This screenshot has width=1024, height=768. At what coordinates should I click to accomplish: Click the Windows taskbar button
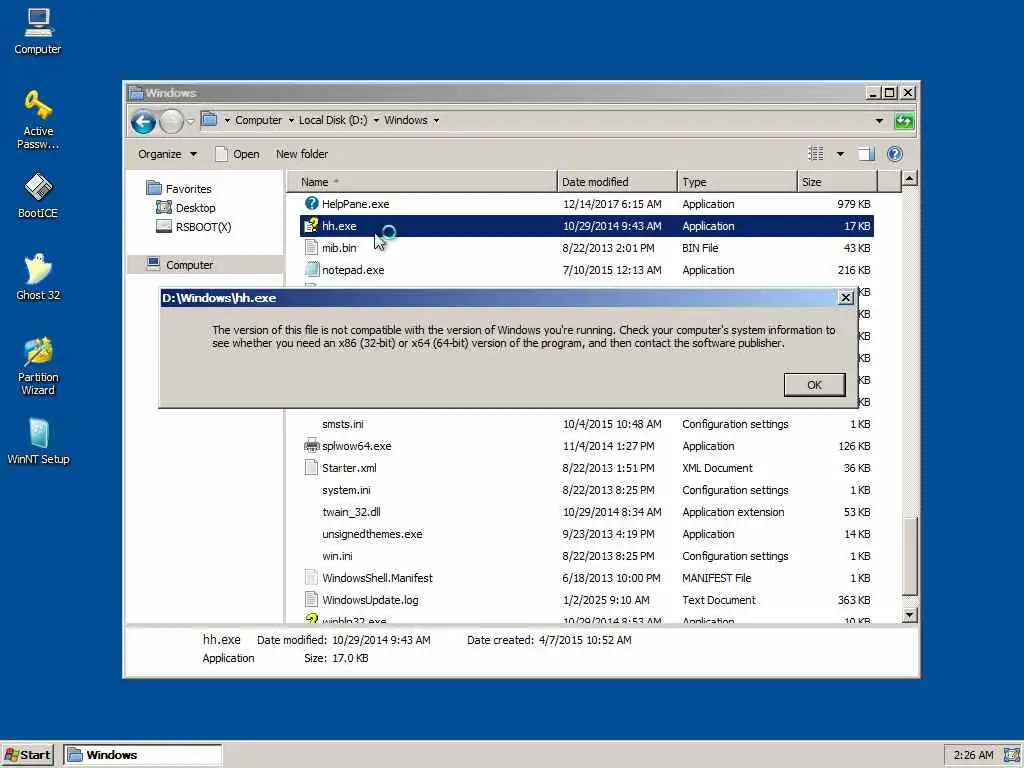click(142, 755)
